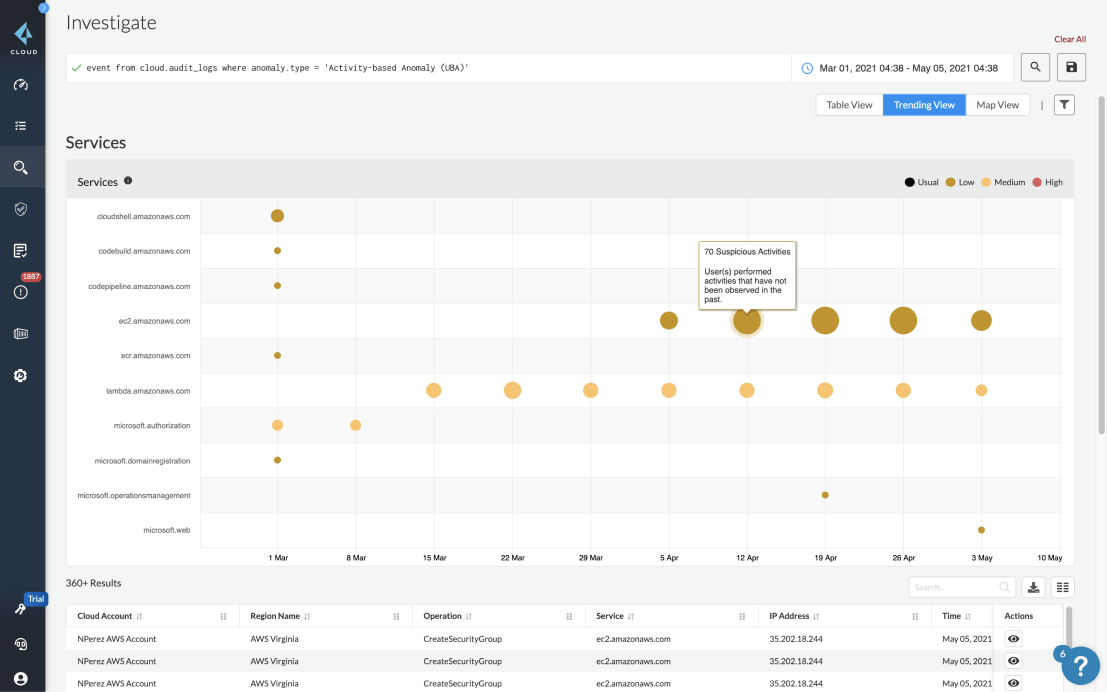Save the query with floppy disk icon
Image resolution: width=1107 pixels, height=692 pixels.
[1071, 68]
